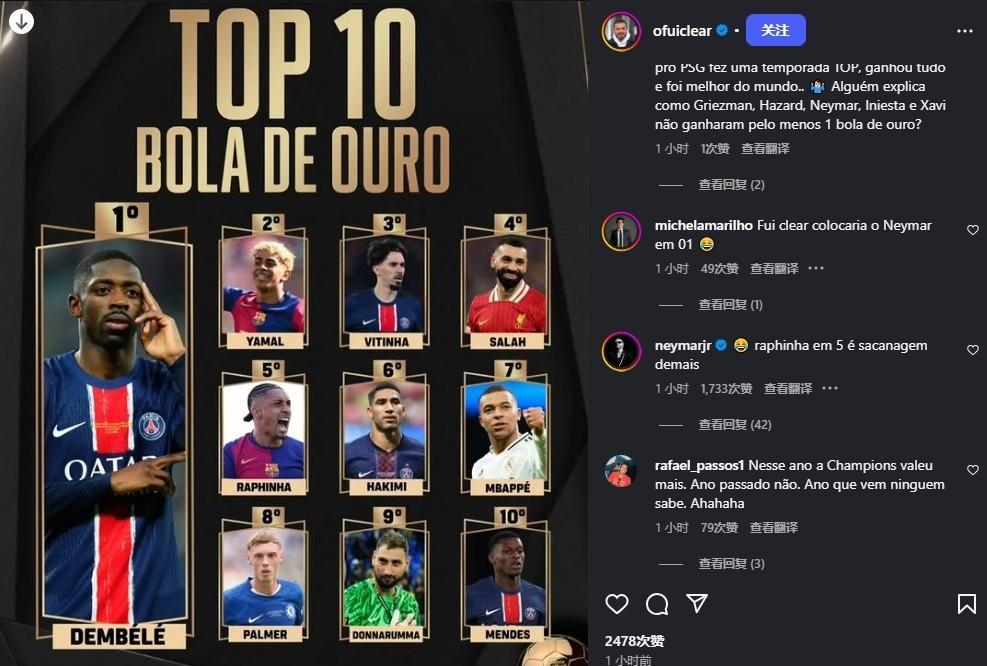Like neymarjr's comment with heart

click(x=973, y=349)
